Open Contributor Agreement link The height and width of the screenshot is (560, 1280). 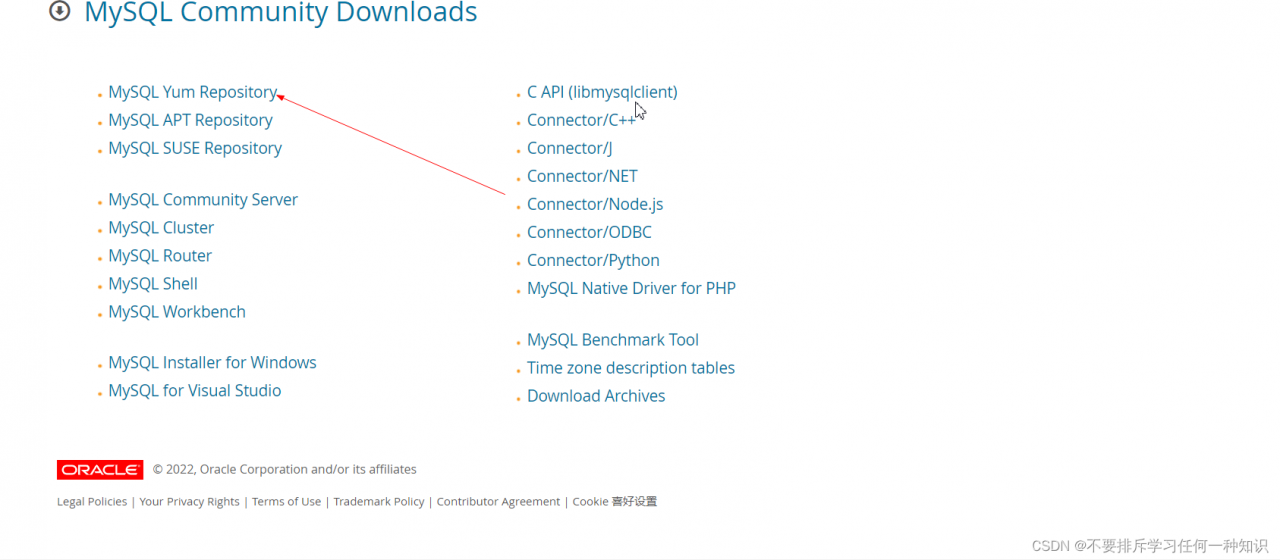(498, 502)
